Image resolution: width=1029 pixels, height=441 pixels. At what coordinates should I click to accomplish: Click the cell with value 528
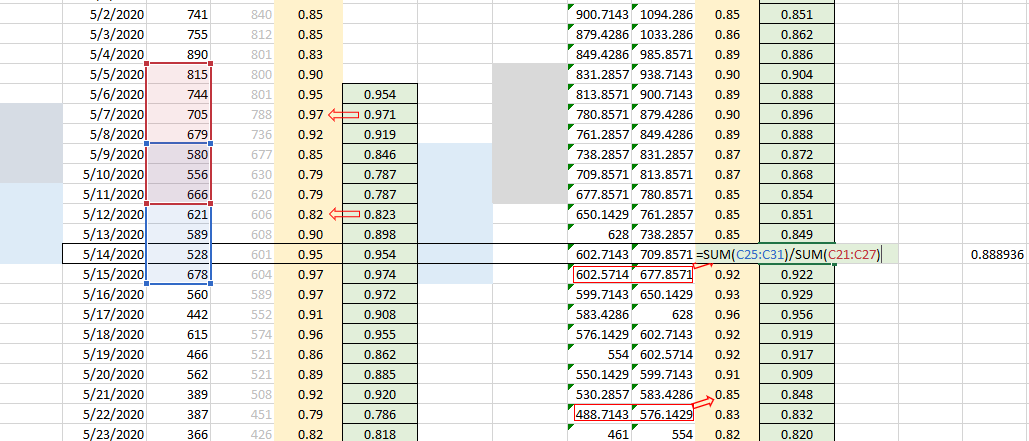tap(178, 254)
